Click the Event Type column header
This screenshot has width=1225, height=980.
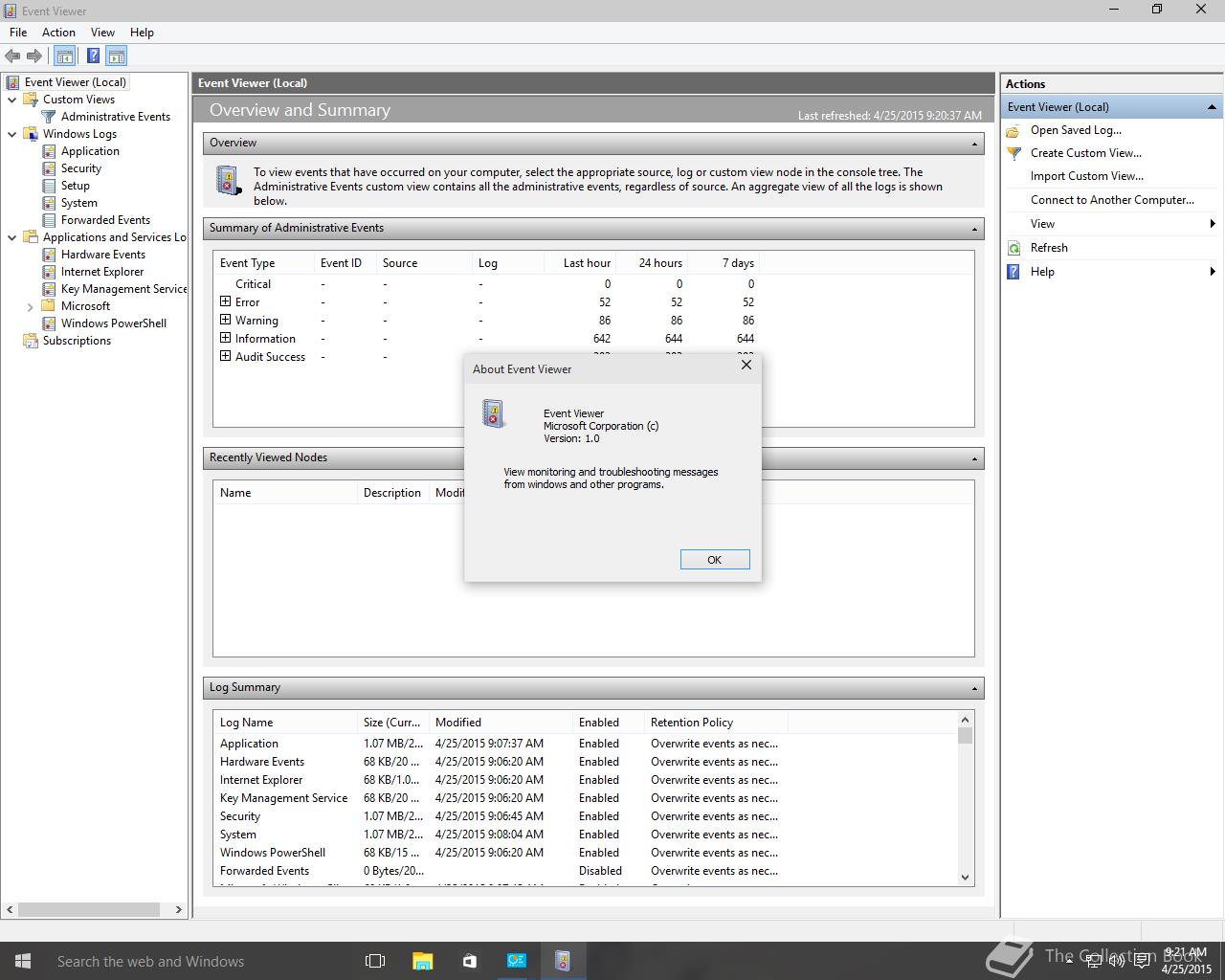(263, 263)
